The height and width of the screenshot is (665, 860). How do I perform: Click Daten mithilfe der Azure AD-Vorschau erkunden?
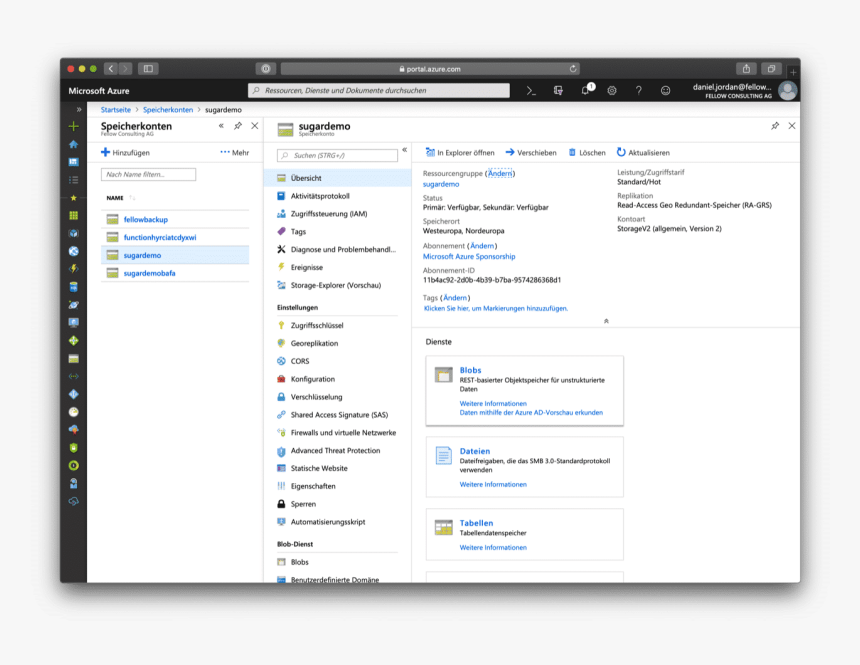coord(531,413)
